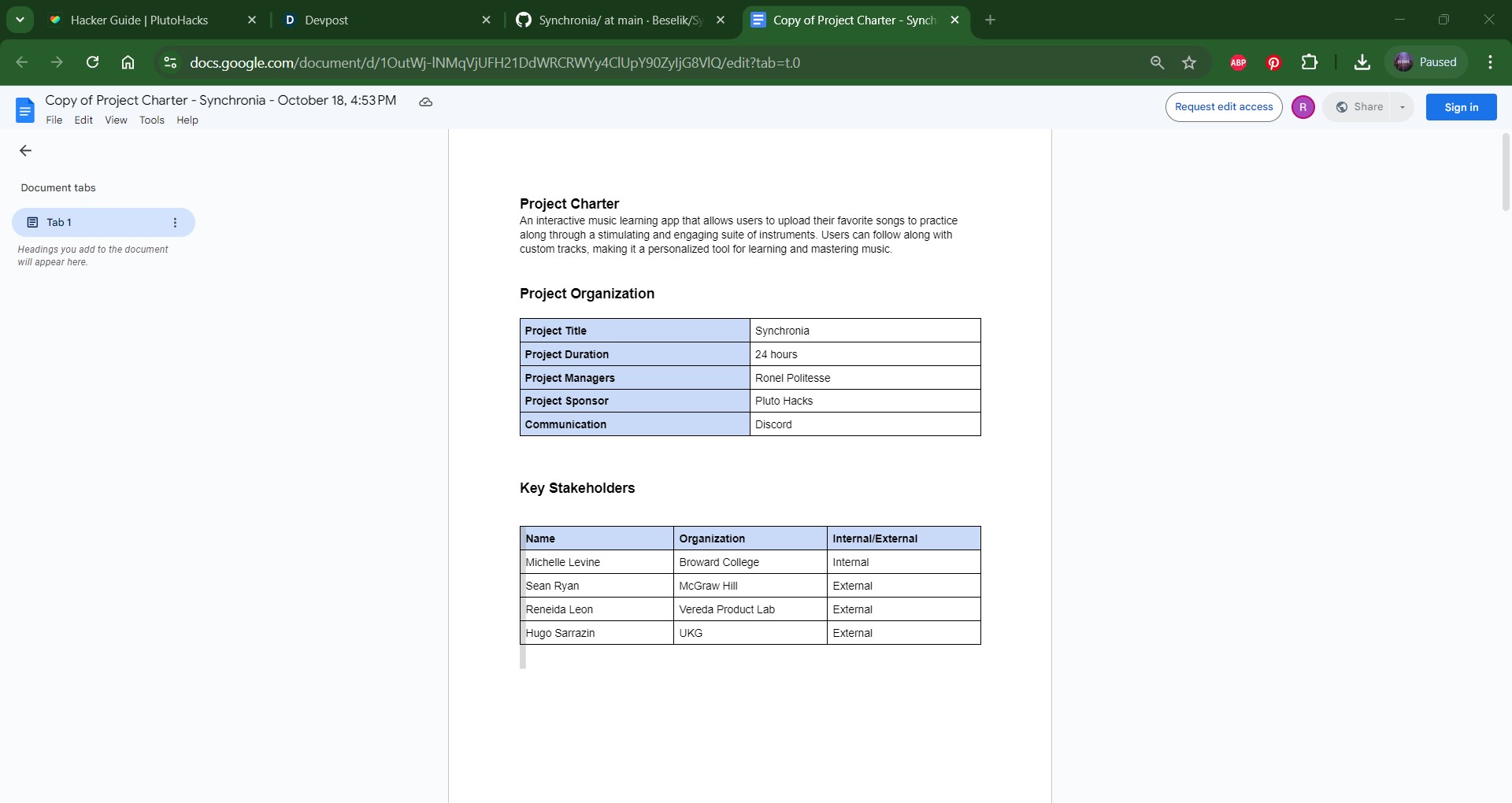Go to browser home page

[128, 62]
